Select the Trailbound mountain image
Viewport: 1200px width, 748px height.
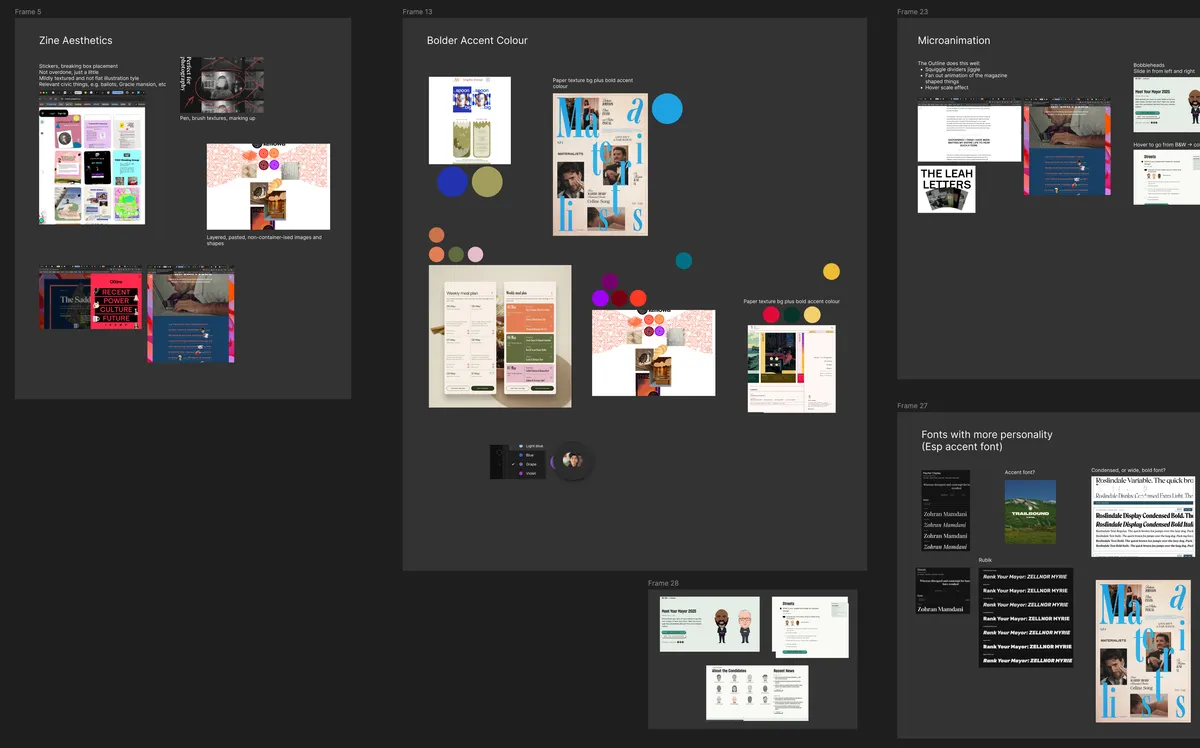click(x=1030, y=512)
